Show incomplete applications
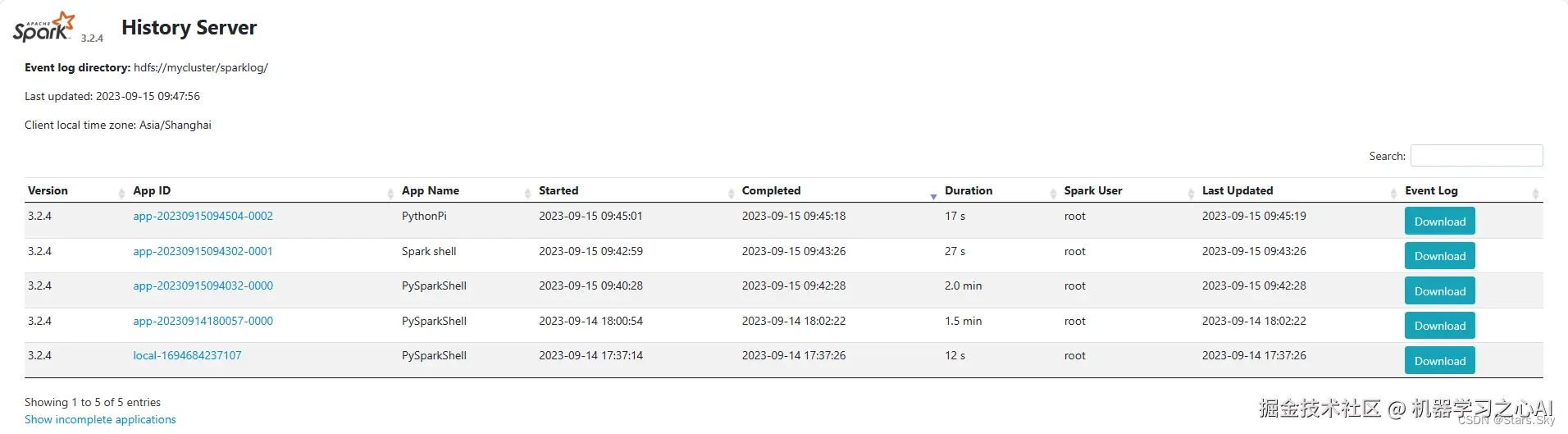 point(100,420)
